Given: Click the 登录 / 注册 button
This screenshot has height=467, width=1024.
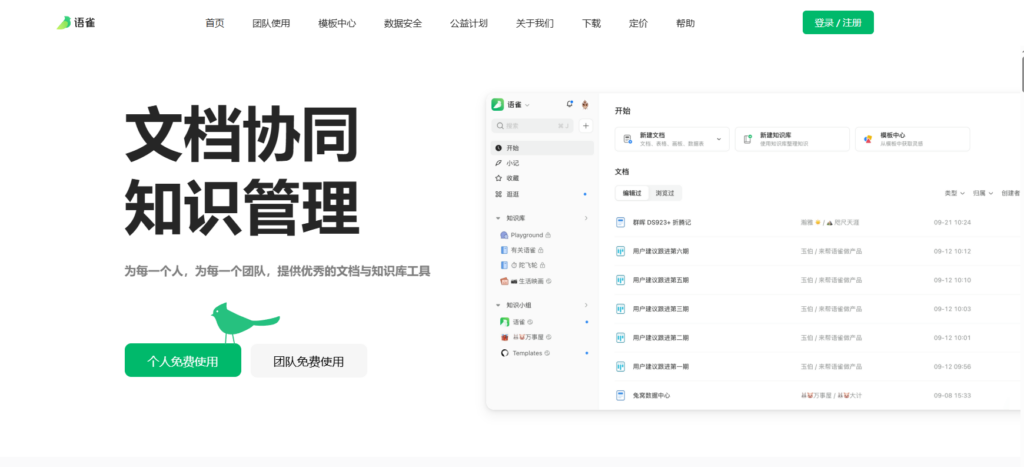Looking at the screenshot, I should pos(837,23).
